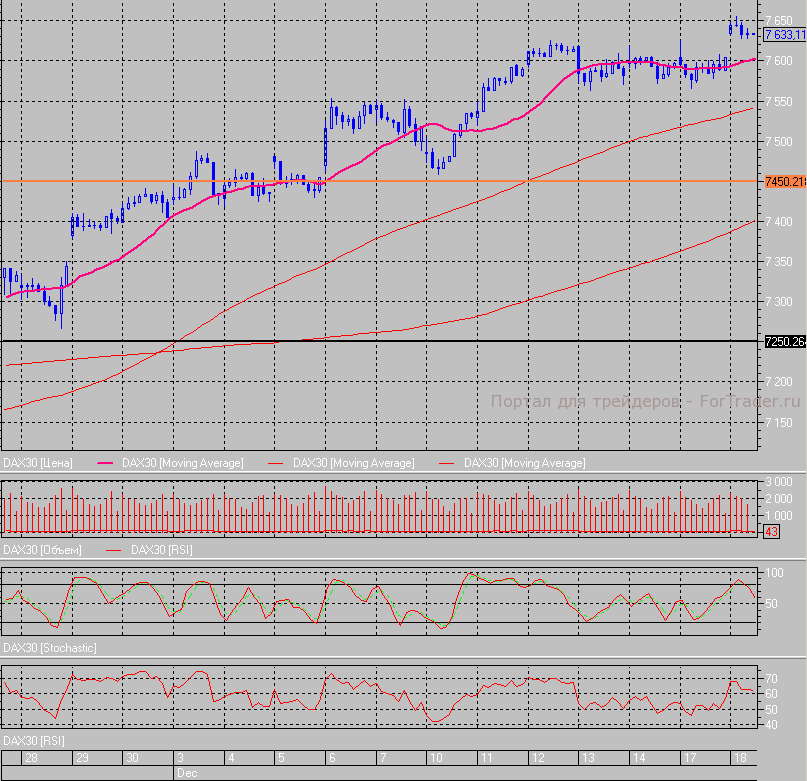Image resolution: width=807 pixels, height=781 pixels.
Task: Click the 7 200 price axis label
Action: coord(779,381)
